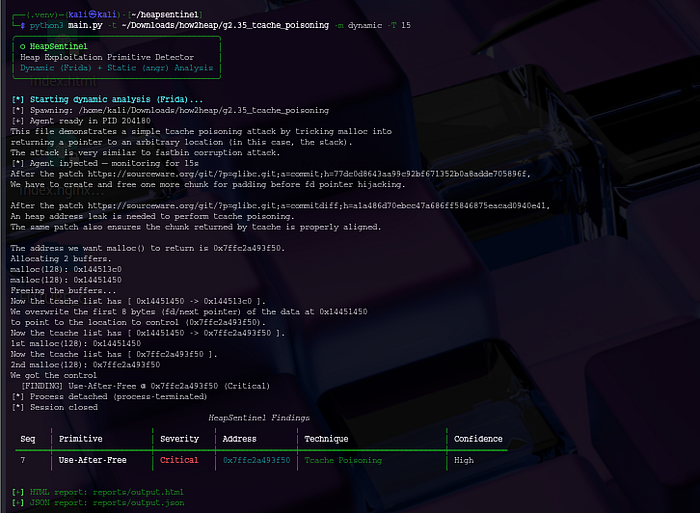Click 'Agent injected — monitoring for 15s' line
Viewport: 700px width, 513px height.
coord(105,163)
